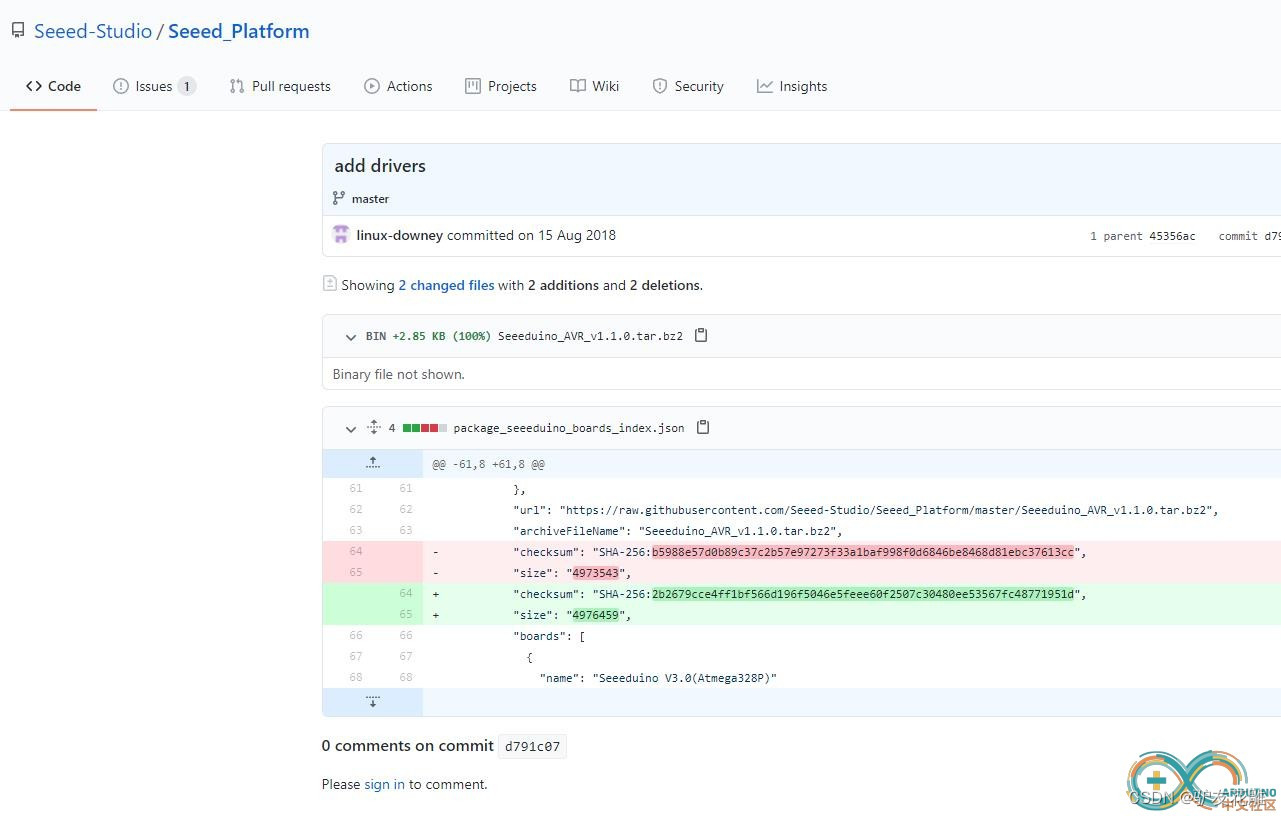Open the Code tab
The width and height of the screenshot is (1281, 816).
(x=53, y=86)
